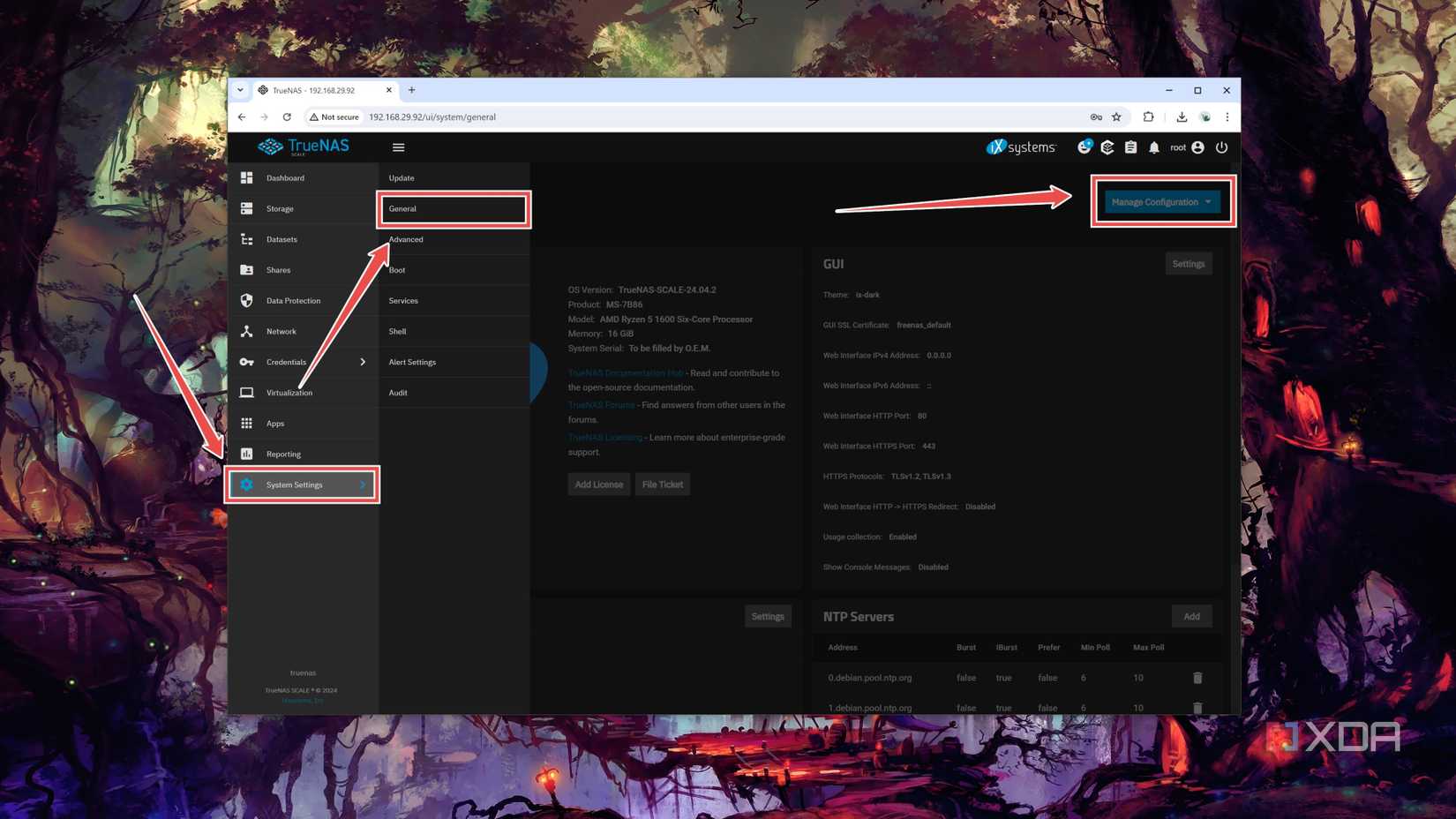This screenshot has width=1456, height=819.
Task: Select Boot in System Settings submenu
Action: pyautogui.click(x=454, y=270)
